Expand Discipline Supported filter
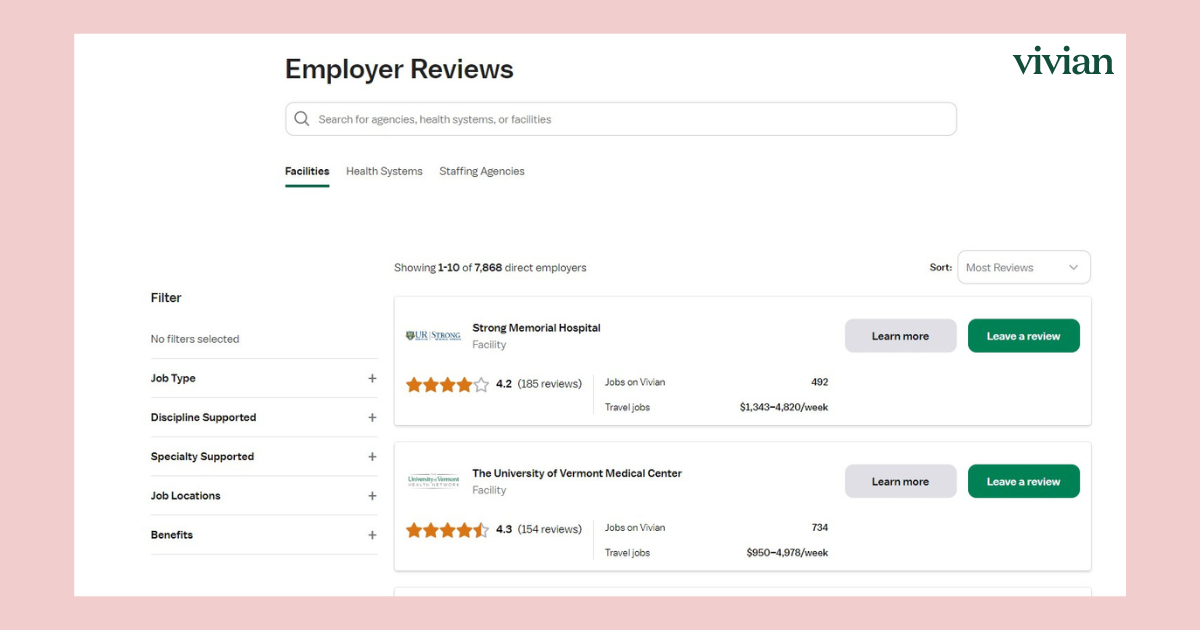This screenshot has width=1200, height=630. click(372, 418)
